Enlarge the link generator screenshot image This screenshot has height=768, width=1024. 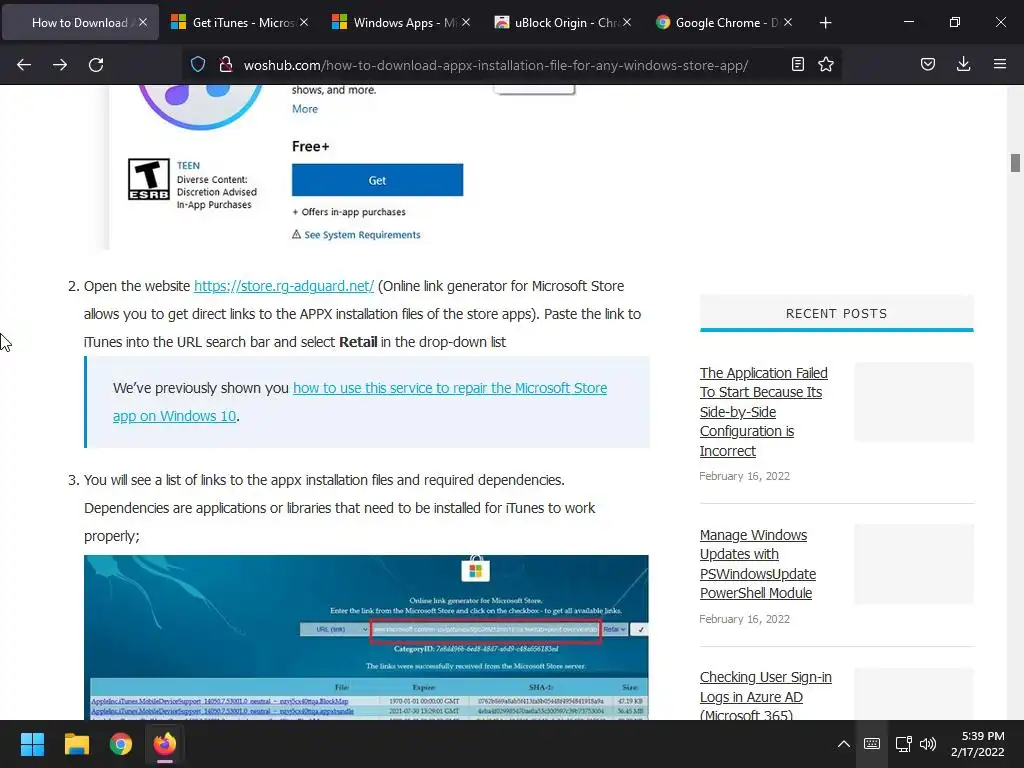tap(366, 637)
